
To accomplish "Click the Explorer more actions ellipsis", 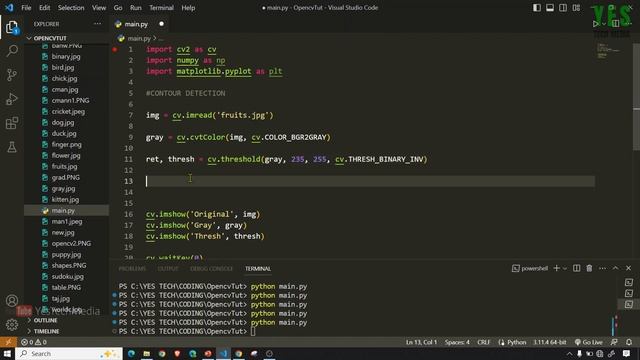I will coord(97,24).
